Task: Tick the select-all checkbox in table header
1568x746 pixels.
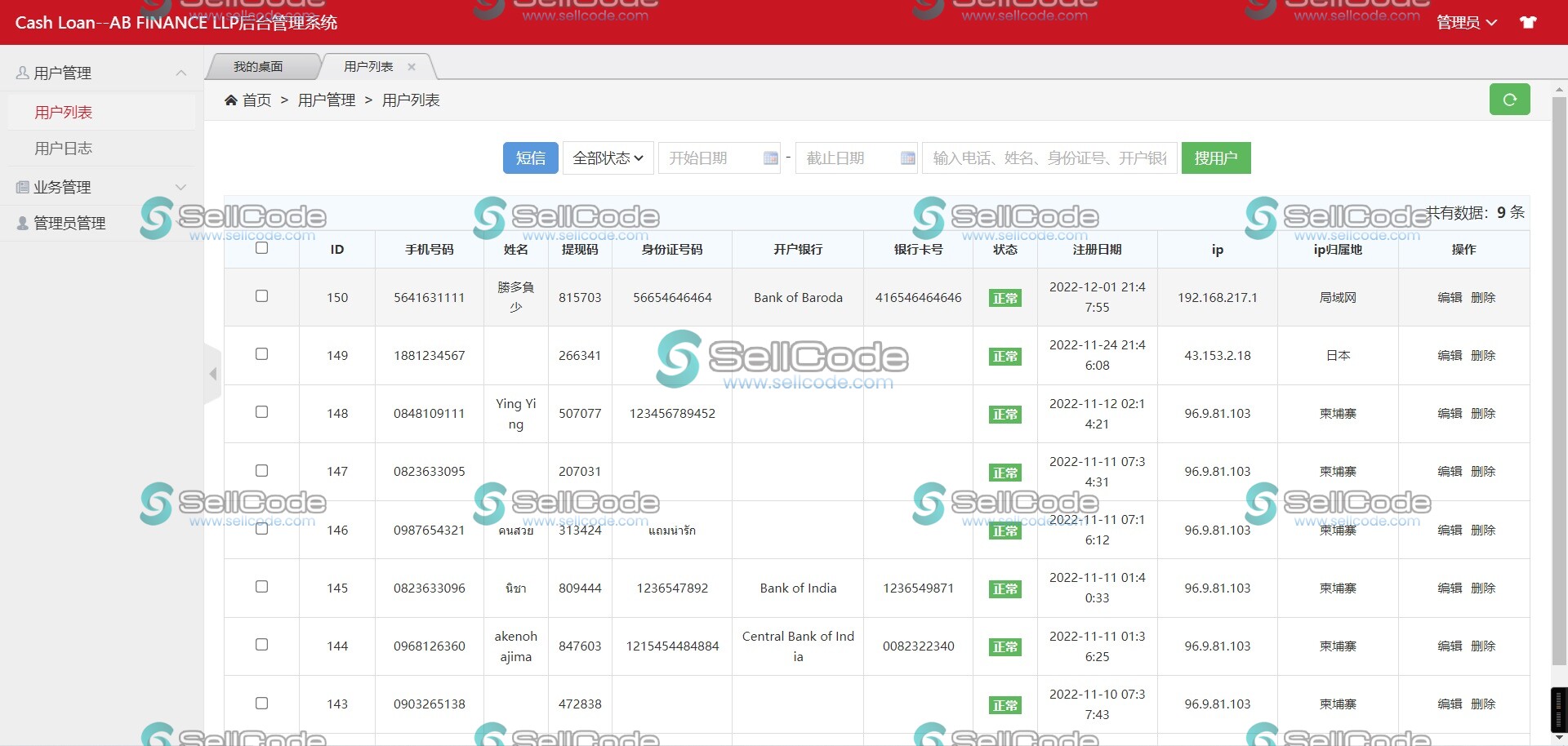Action: (261, 248)
